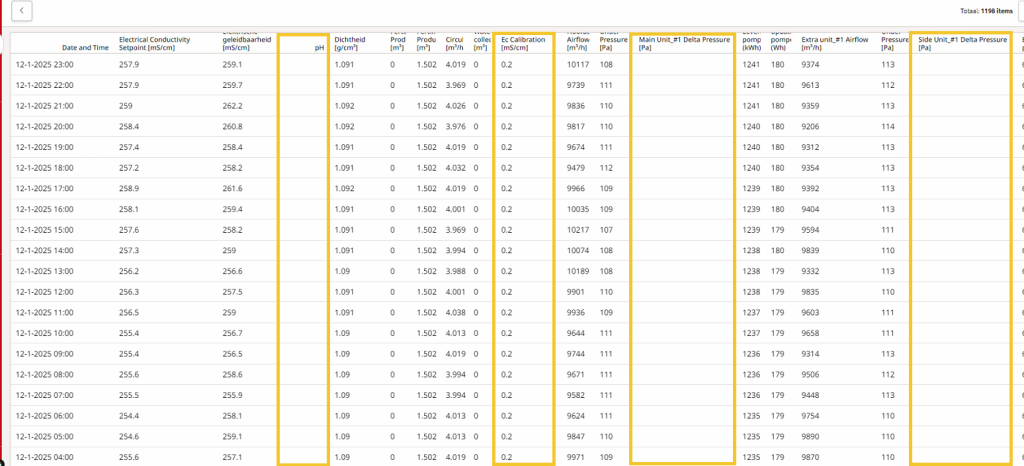Click airflow value 9582
This screenshot has height=466, width=1024.
coord(577,395)
